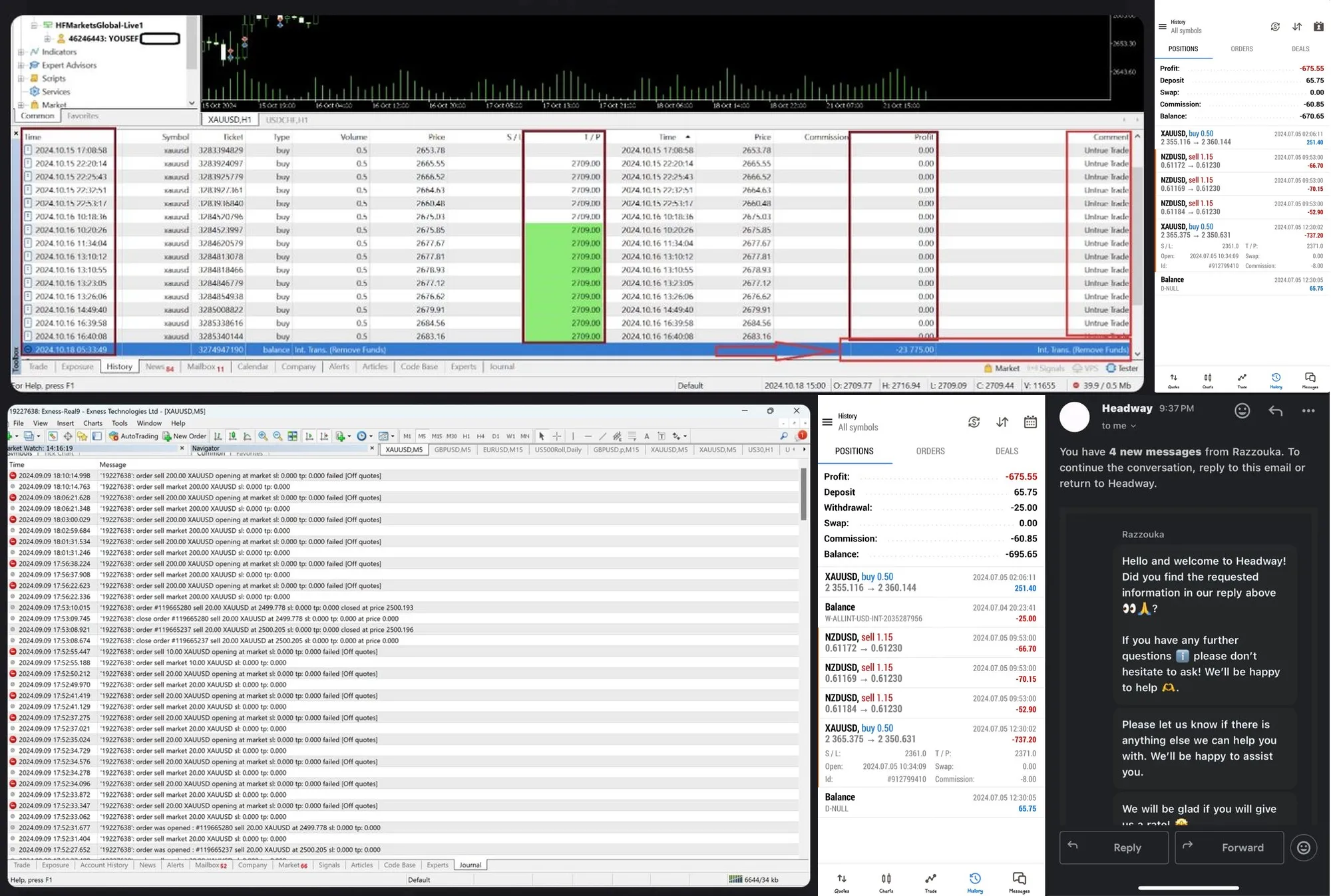Collapse the HFMarketsGlobal-Live1 tree node
Image resolution: width=1331 pixels, height=896 pixels.
pyautogui.click(x=34, y=25)
